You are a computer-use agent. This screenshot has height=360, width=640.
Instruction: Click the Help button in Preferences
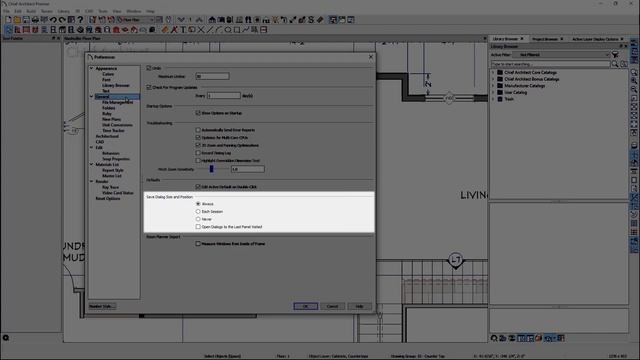point(359,306)
